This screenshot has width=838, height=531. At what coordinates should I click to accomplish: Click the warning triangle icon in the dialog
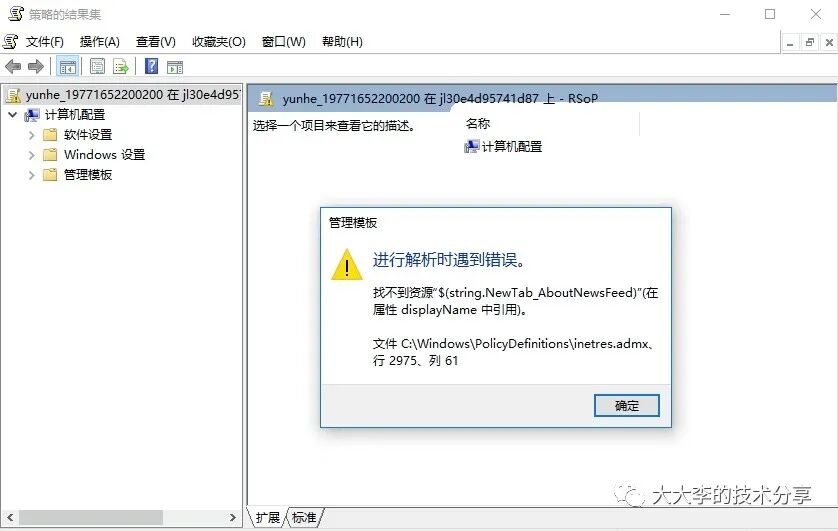tap(347, 265)
